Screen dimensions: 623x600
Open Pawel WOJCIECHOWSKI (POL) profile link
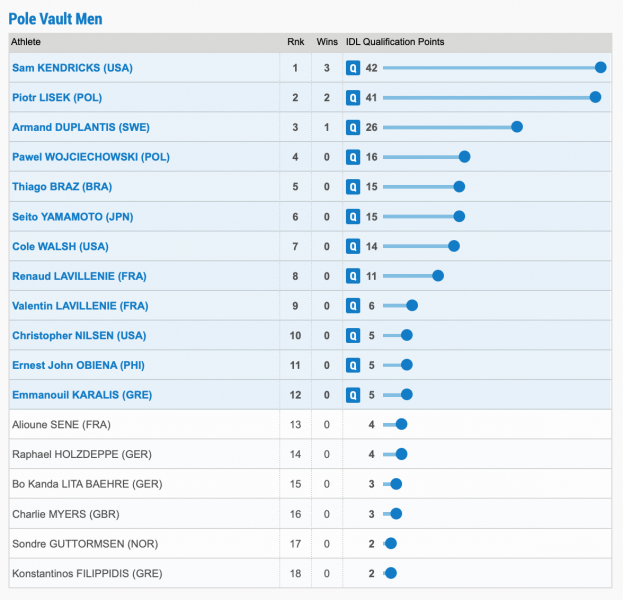(x=91, y=157)
